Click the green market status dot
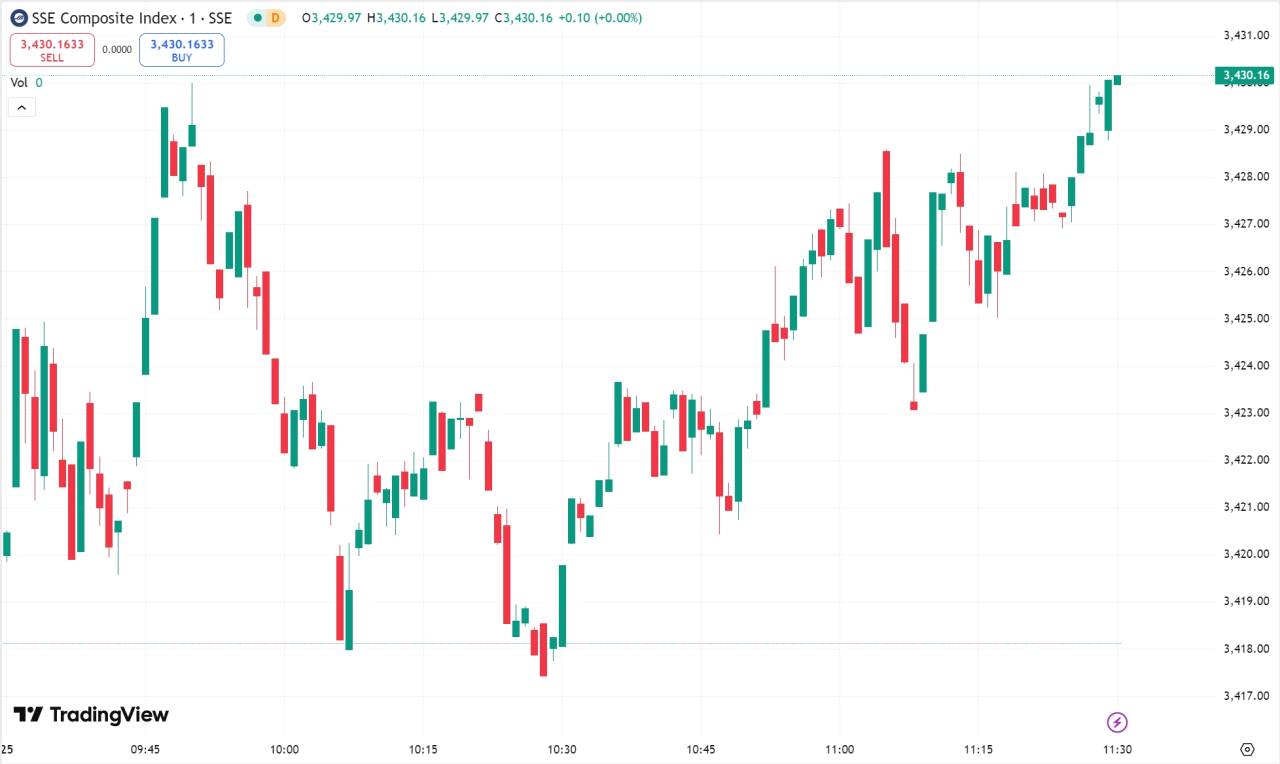The height and width of the screenshot is (764, 1280). click(256, 18)
